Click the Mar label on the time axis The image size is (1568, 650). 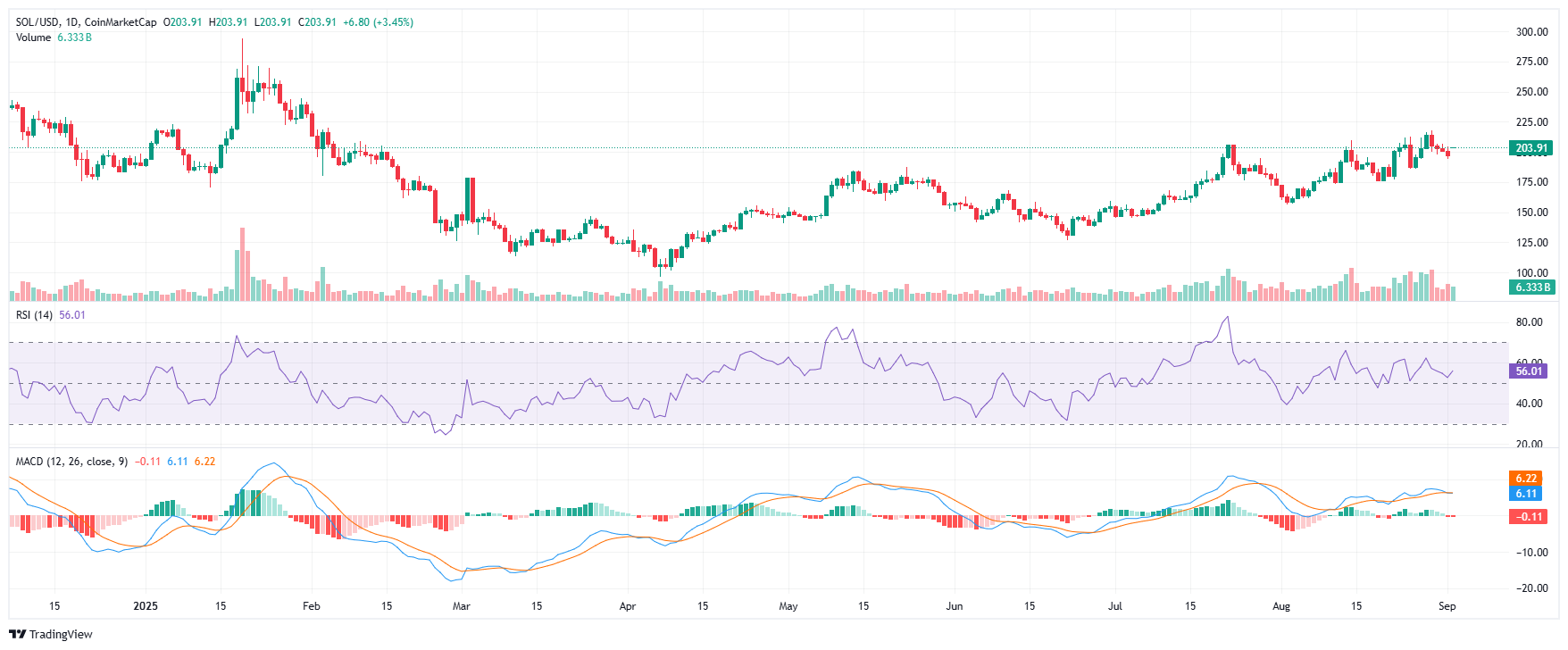(x=461, y=606)
